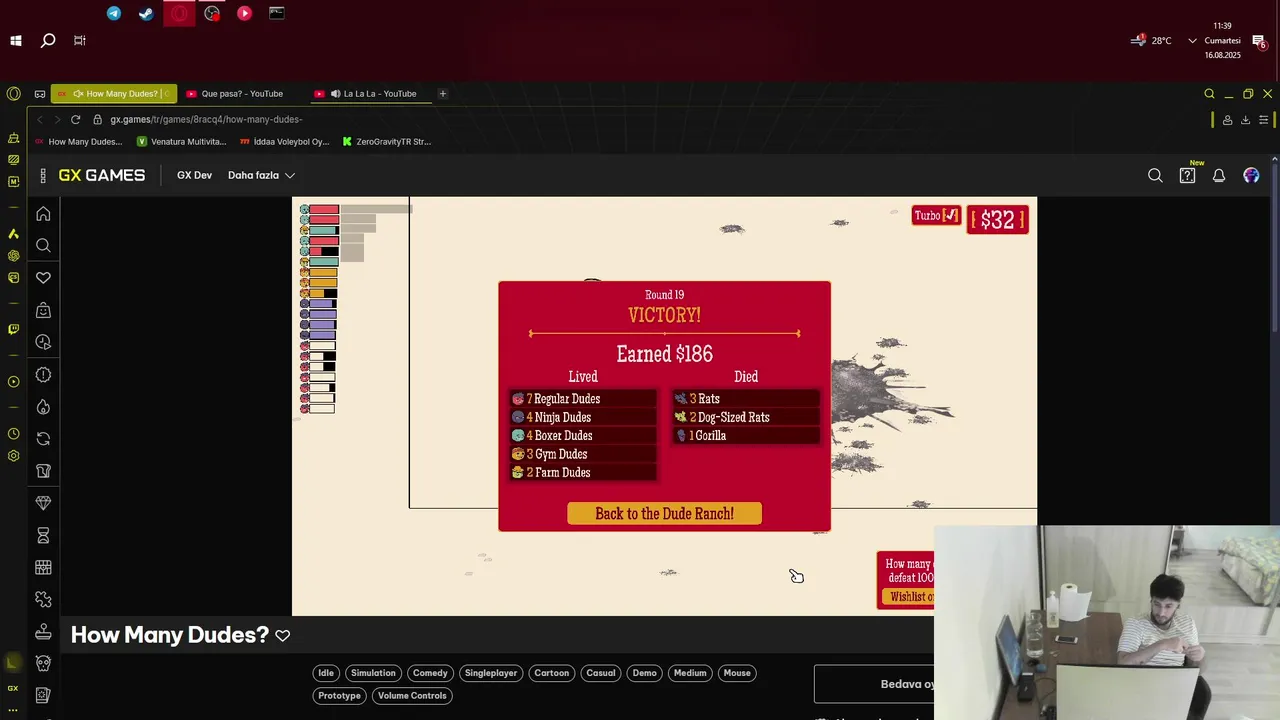This screenshot has width=1280, height=720.
Task: Open a new browser tab
Action: click(442, 94)
